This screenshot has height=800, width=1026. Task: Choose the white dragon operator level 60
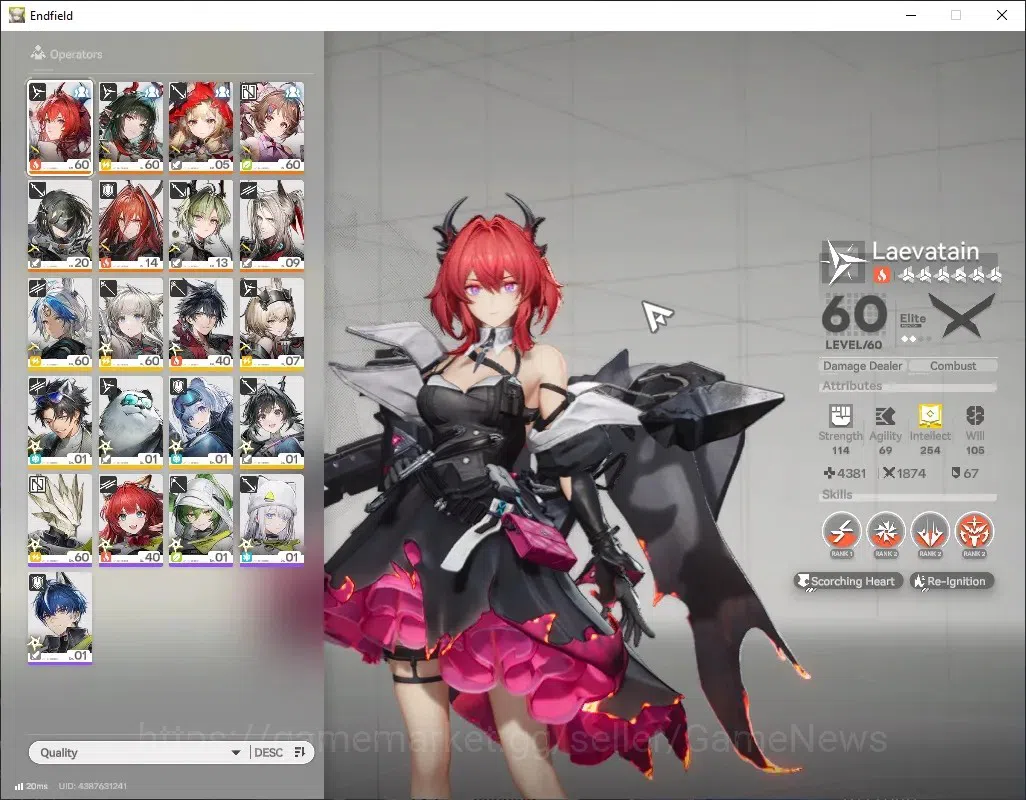60,520
